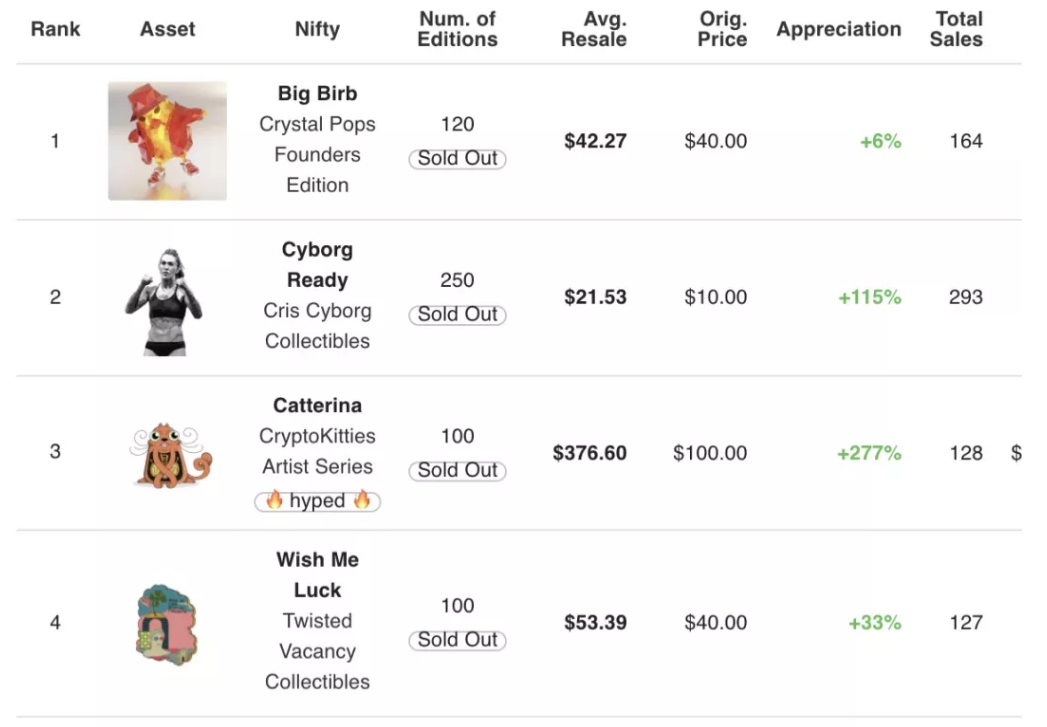Open the Big Birb asset thumbnail
Screen dimensions: 1047x727
pyautogui.click(x=168, y=141)
